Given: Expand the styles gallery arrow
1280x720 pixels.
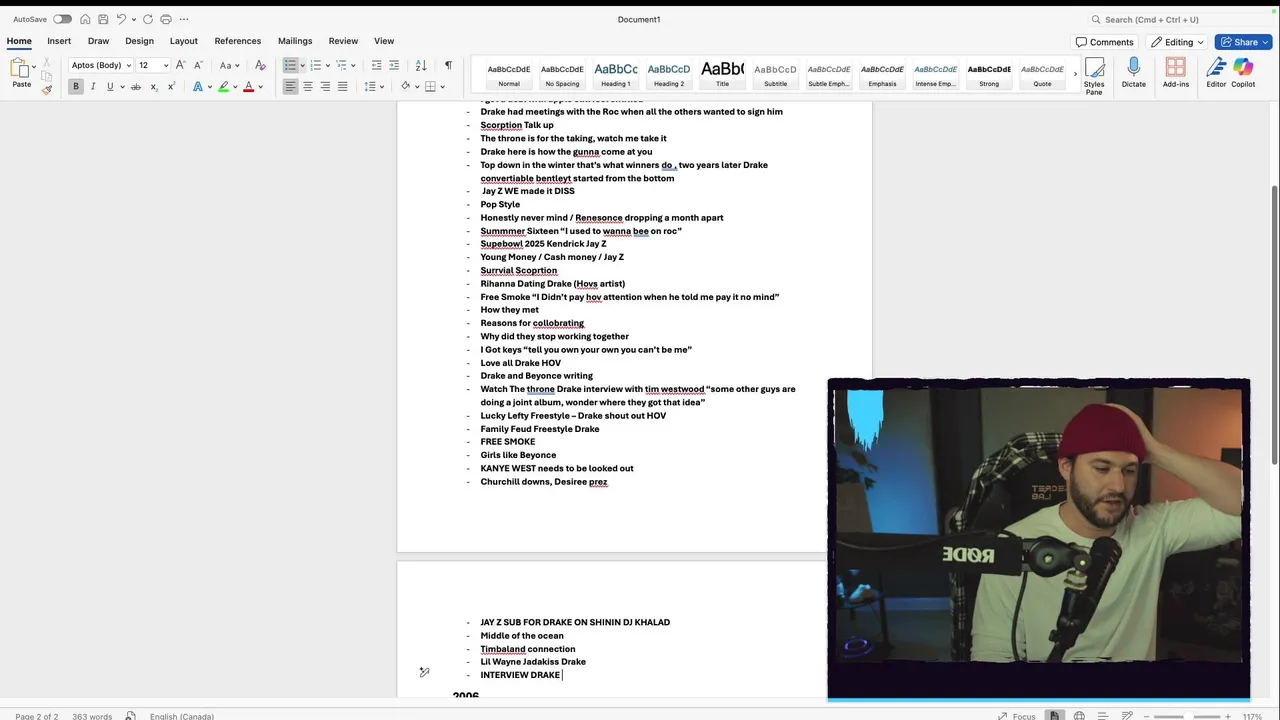Looking at the screenshot, I should (x=1076, y=73).
